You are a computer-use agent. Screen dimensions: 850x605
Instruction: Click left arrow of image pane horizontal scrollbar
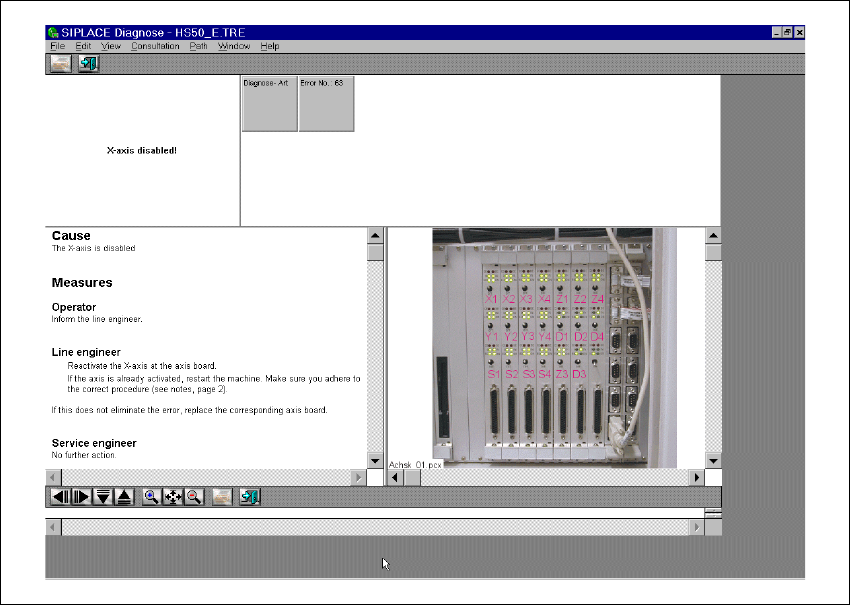tap(395, 478)
